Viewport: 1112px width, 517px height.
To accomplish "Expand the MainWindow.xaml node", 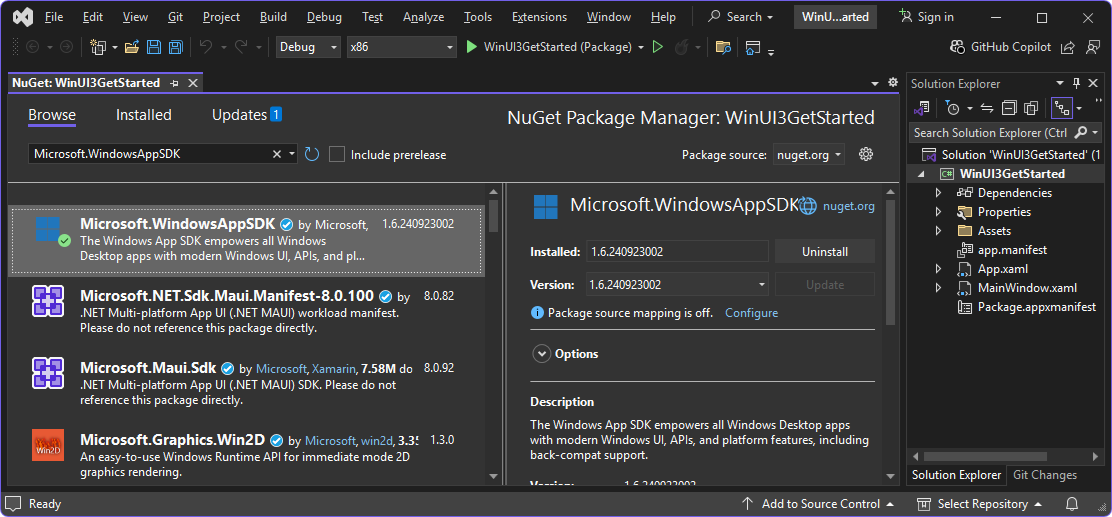I will pos(938,289).
